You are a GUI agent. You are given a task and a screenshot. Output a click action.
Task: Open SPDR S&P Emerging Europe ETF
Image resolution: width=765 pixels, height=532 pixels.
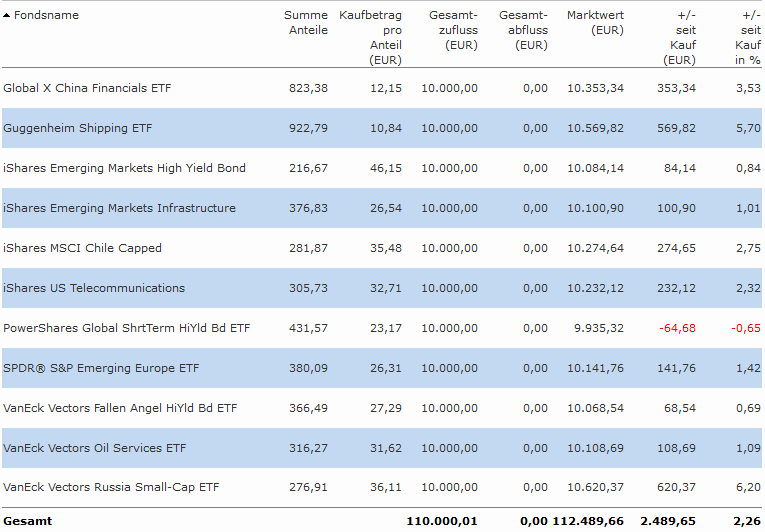pyautogui.click(x=101, y=368)
